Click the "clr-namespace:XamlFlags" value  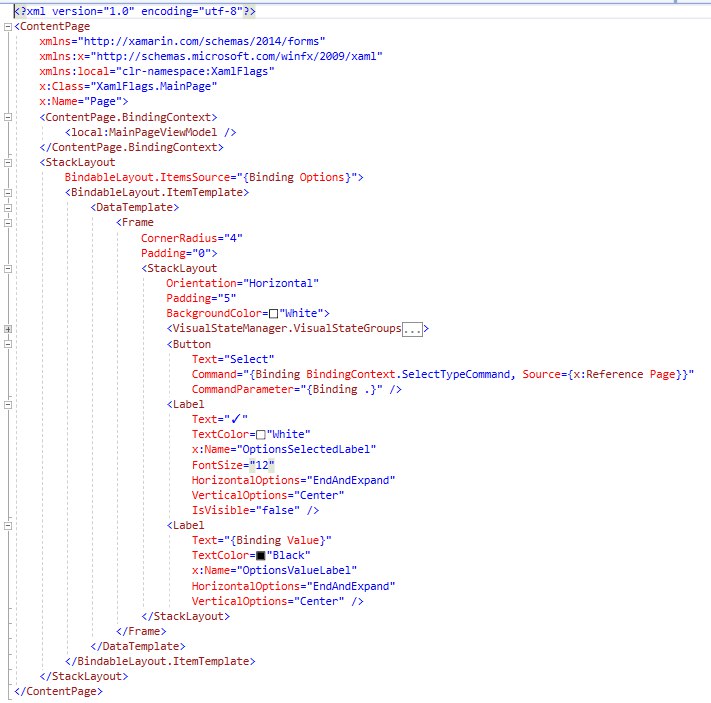[x=195, y=72]
